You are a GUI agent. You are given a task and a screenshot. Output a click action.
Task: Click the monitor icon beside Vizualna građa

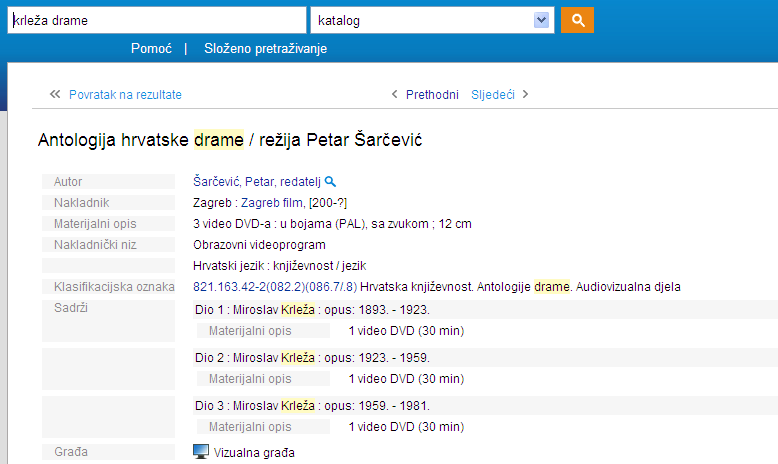[201, 452]
